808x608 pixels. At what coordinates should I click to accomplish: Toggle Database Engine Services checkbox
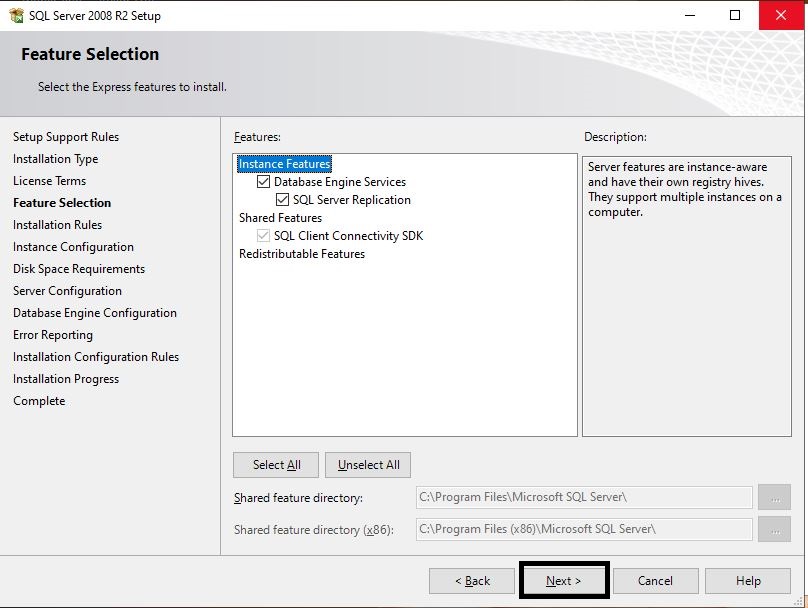[x=263, y=181]
